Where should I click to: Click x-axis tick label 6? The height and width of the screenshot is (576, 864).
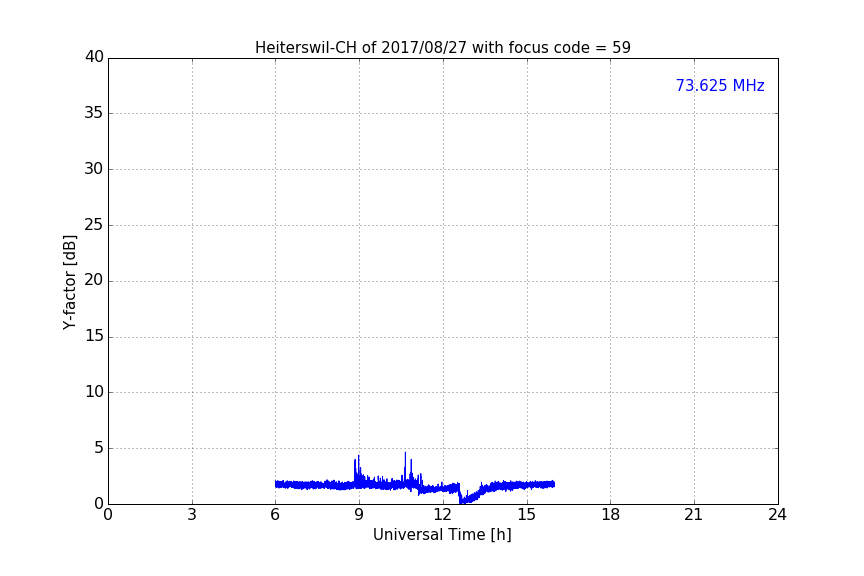[x=276, y=515]
